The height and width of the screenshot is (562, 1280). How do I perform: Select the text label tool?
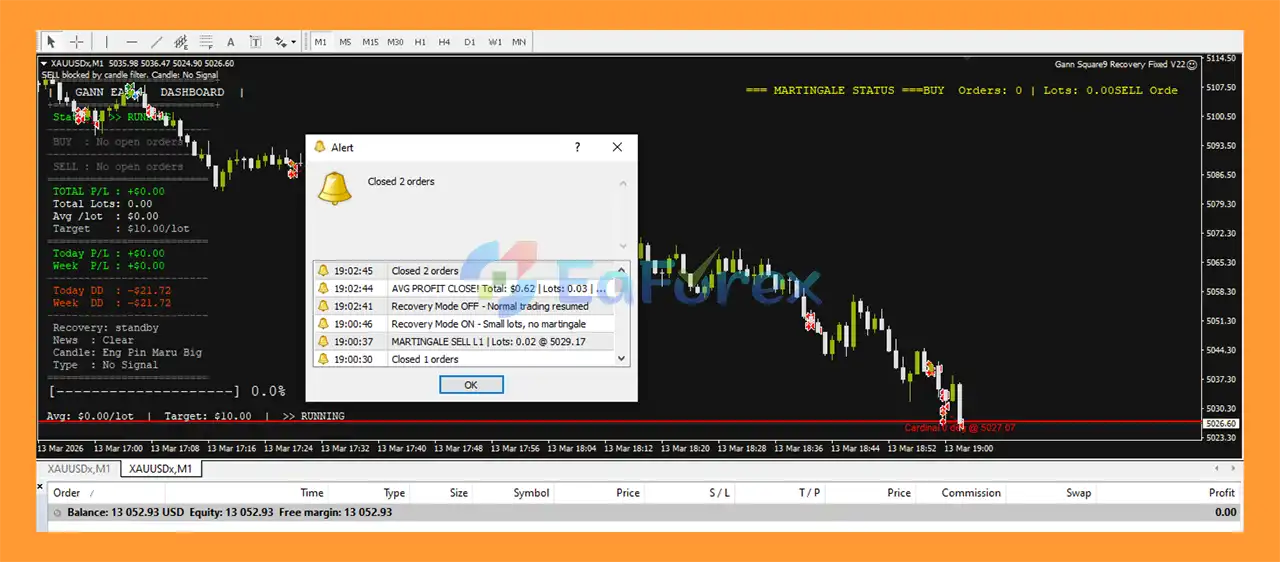coord(255,42)
